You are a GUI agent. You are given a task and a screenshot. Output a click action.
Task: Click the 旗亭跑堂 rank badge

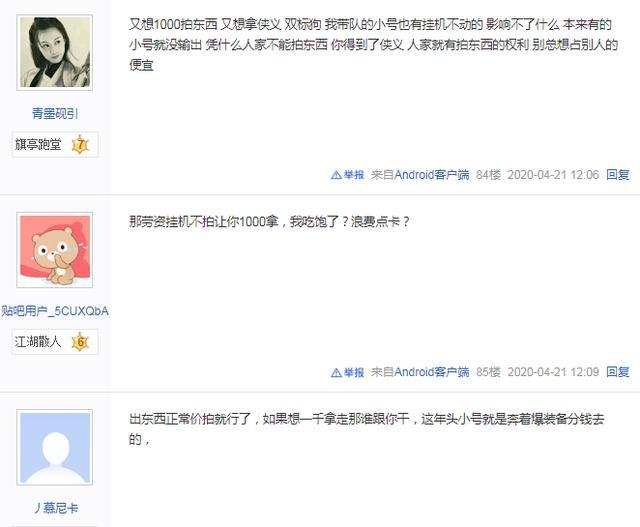tap(55, 145)
